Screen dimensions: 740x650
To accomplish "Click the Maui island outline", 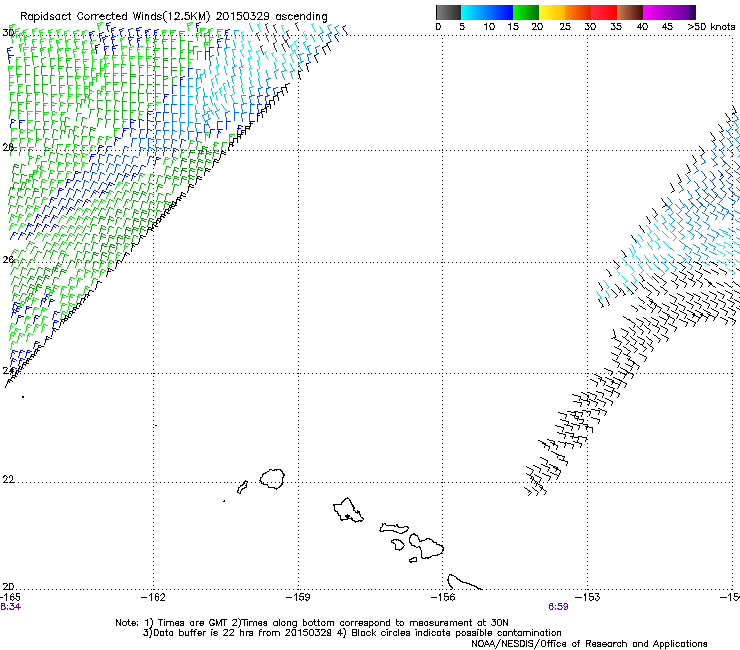I will tap(426, 546).
